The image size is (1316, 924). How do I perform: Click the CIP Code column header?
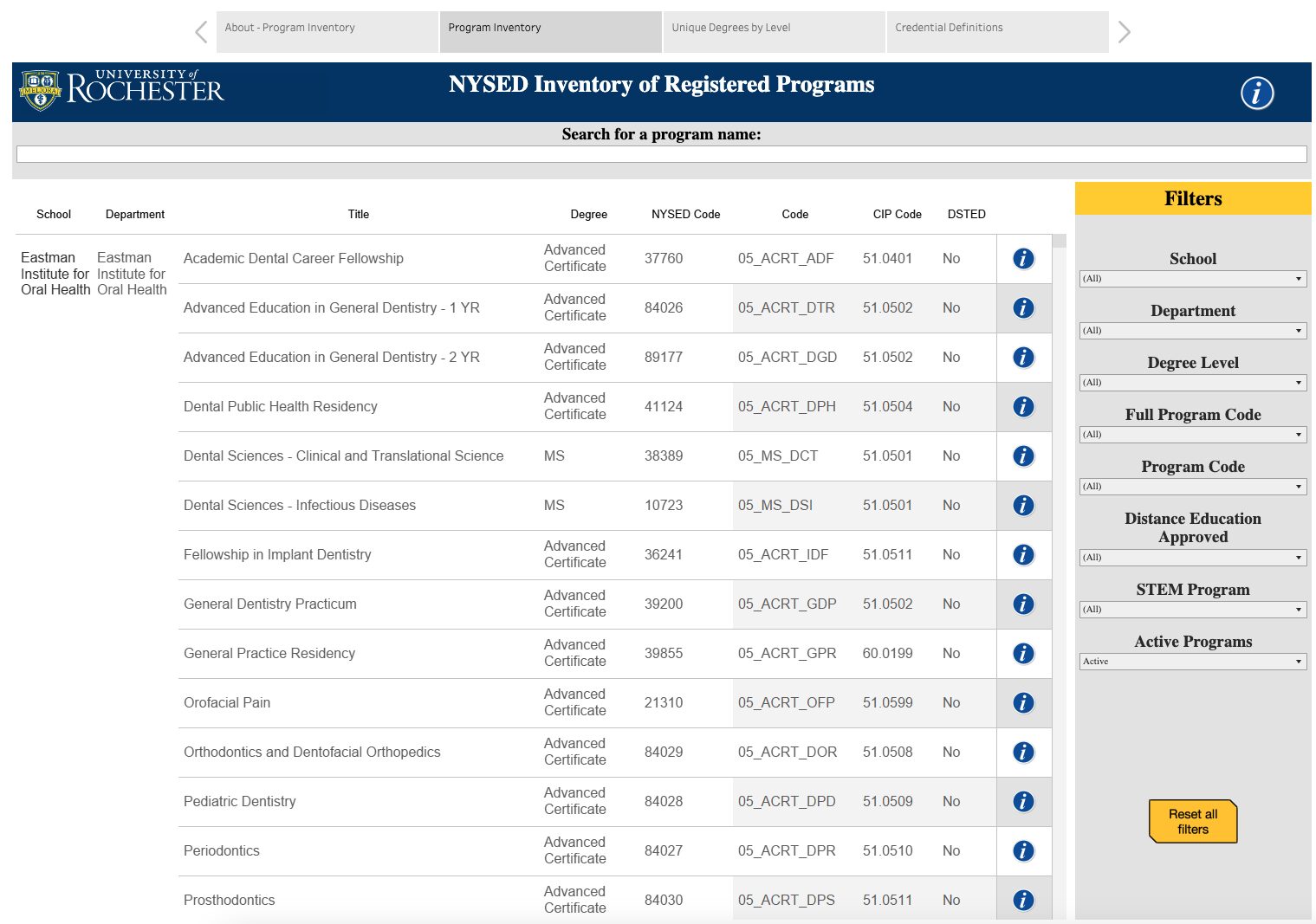(x=897, y=214)
